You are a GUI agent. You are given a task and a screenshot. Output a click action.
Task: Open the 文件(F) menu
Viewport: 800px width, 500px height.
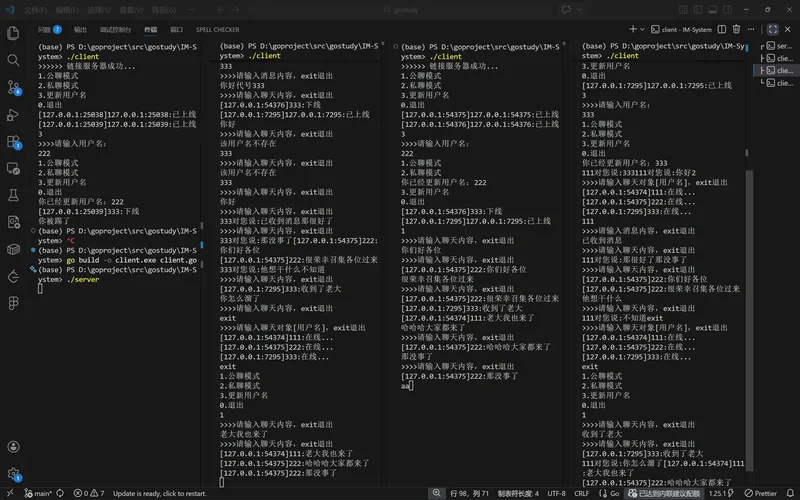point(36,10)
